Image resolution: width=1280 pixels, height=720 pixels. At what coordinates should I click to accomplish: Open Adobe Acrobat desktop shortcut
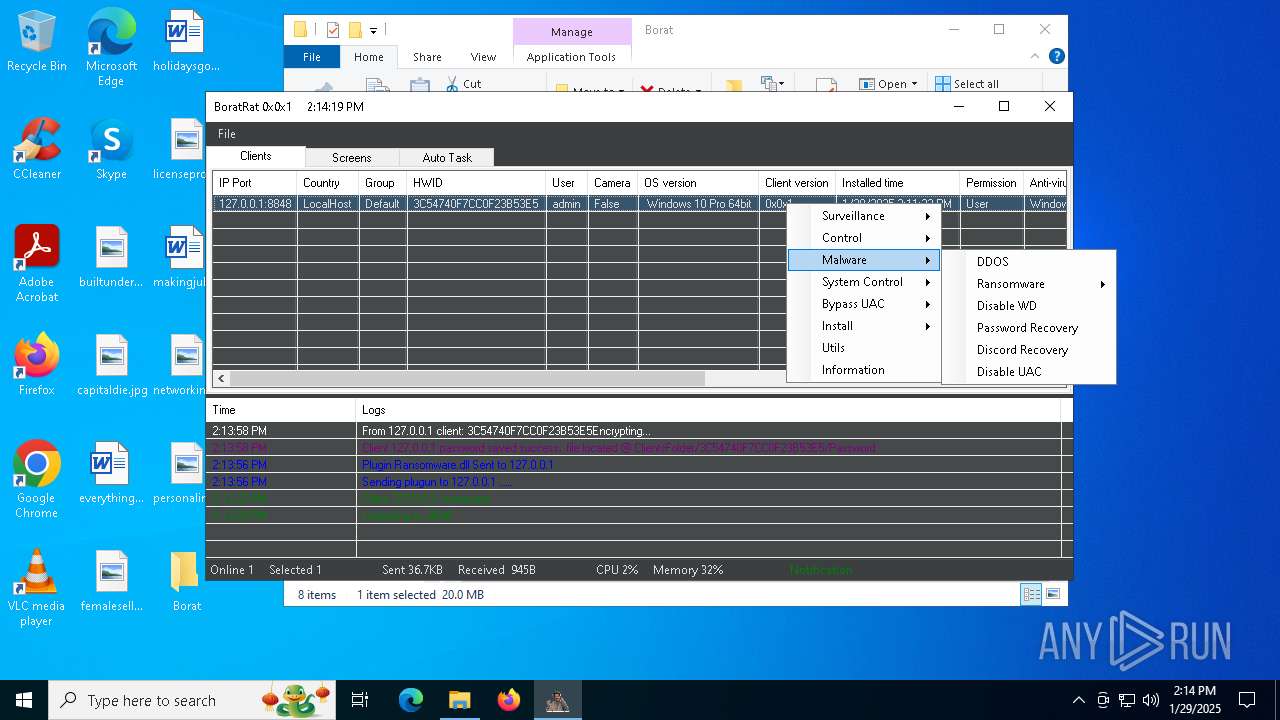pyautogui.click(x=37, y=264)
